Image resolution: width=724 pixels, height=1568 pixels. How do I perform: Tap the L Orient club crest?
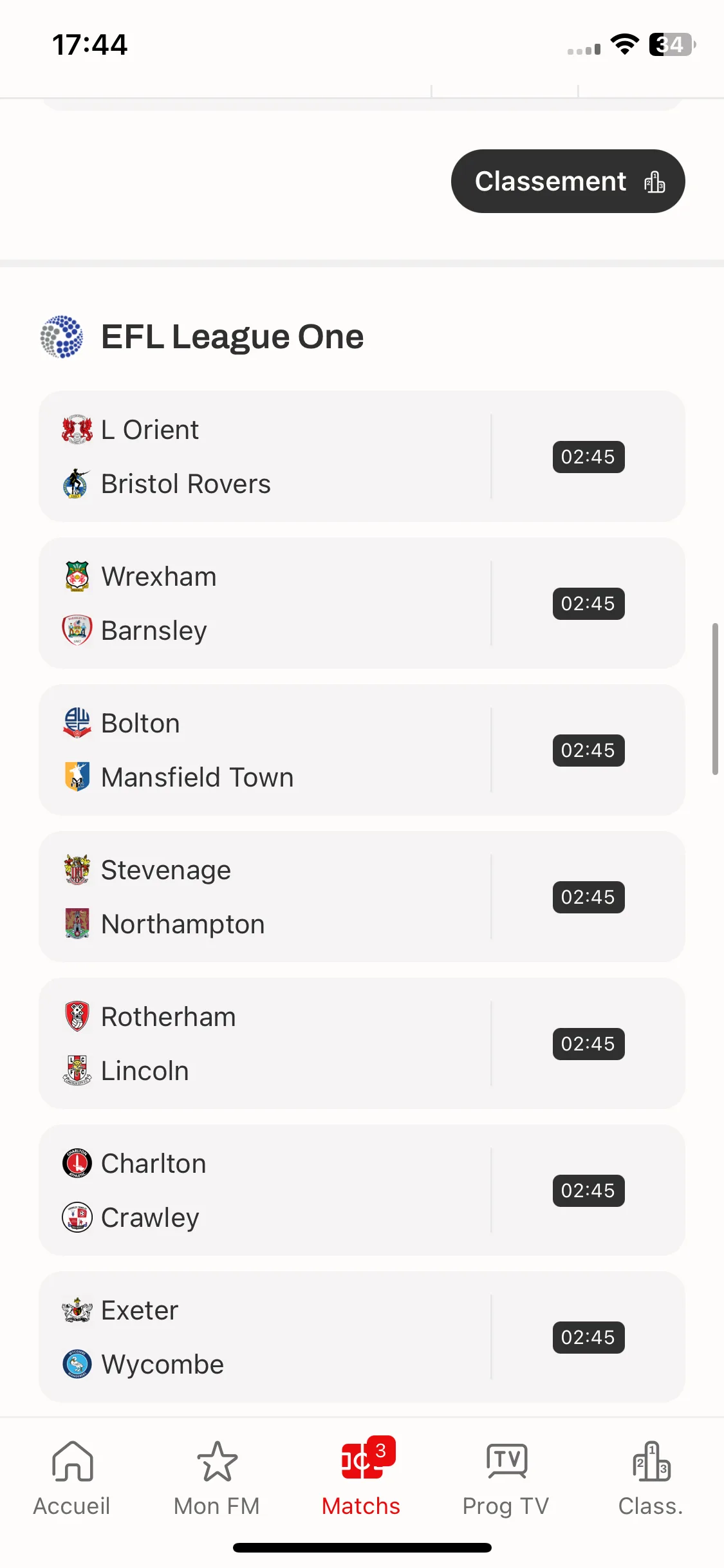tap(77, 429)
